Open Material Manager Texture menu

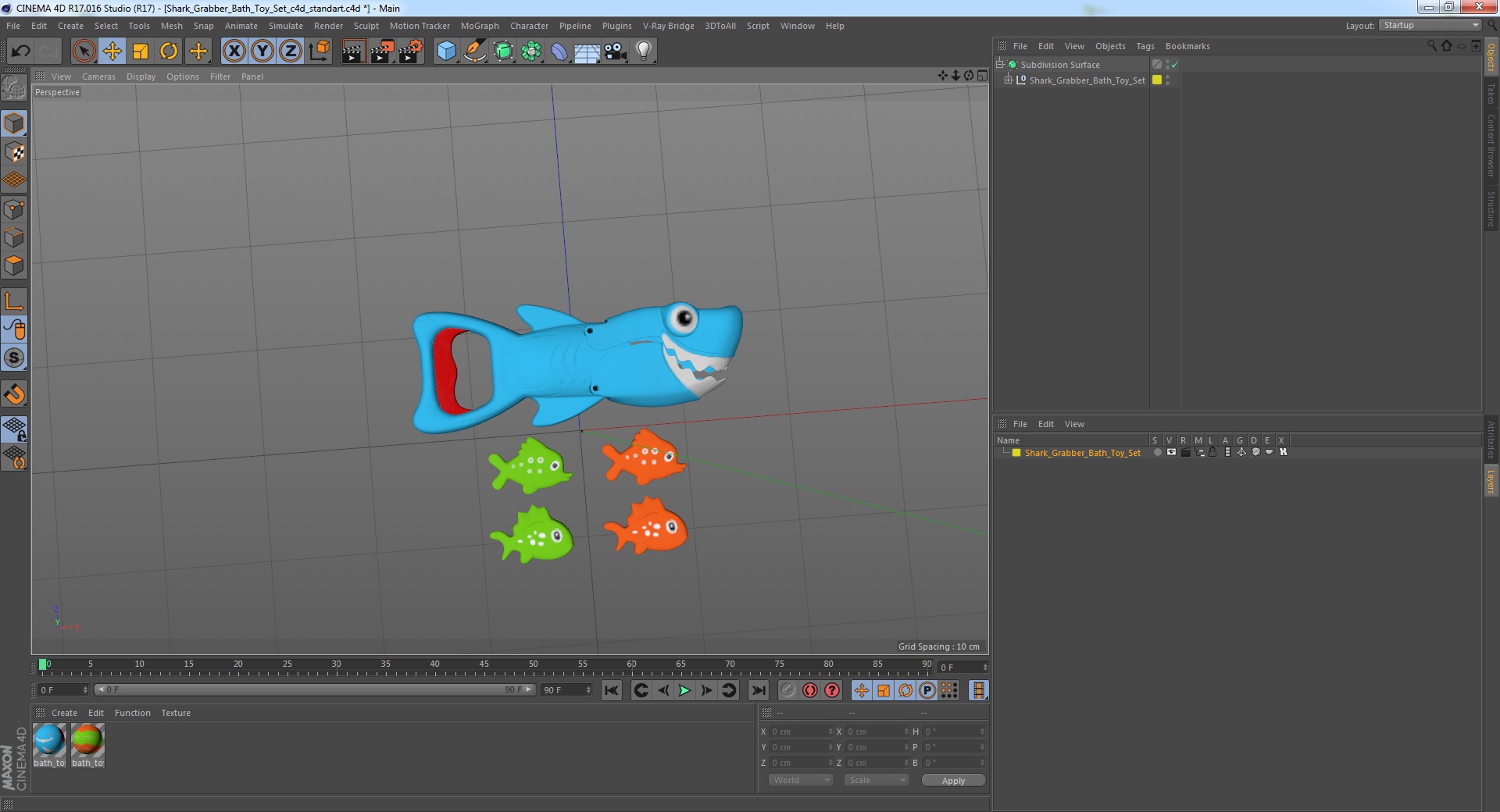(x=176, y=713)
